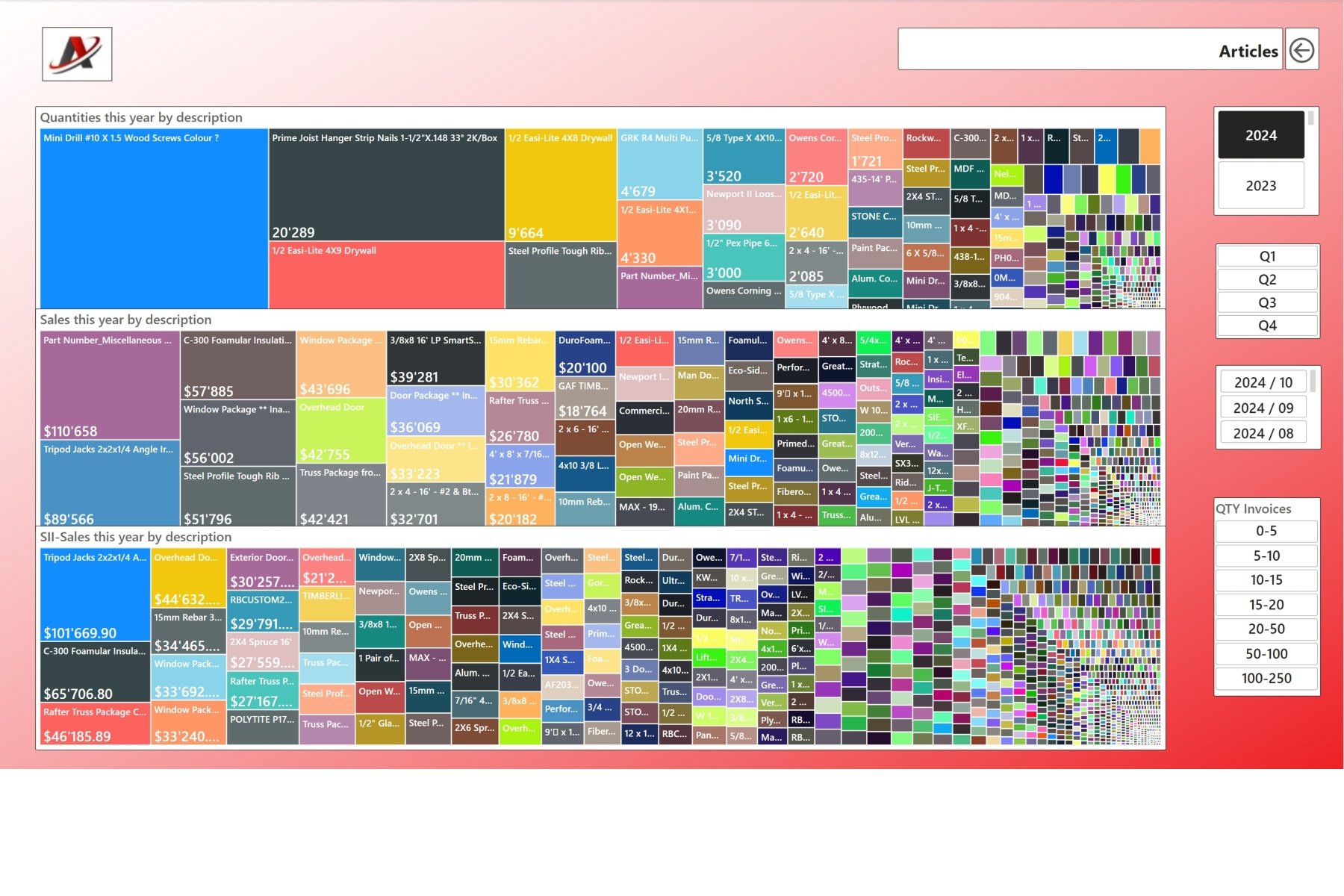Filter by quarter Q4
Image resolution: width=1344 pixels, height=896 pixels.
click(x=1267, y=326)
